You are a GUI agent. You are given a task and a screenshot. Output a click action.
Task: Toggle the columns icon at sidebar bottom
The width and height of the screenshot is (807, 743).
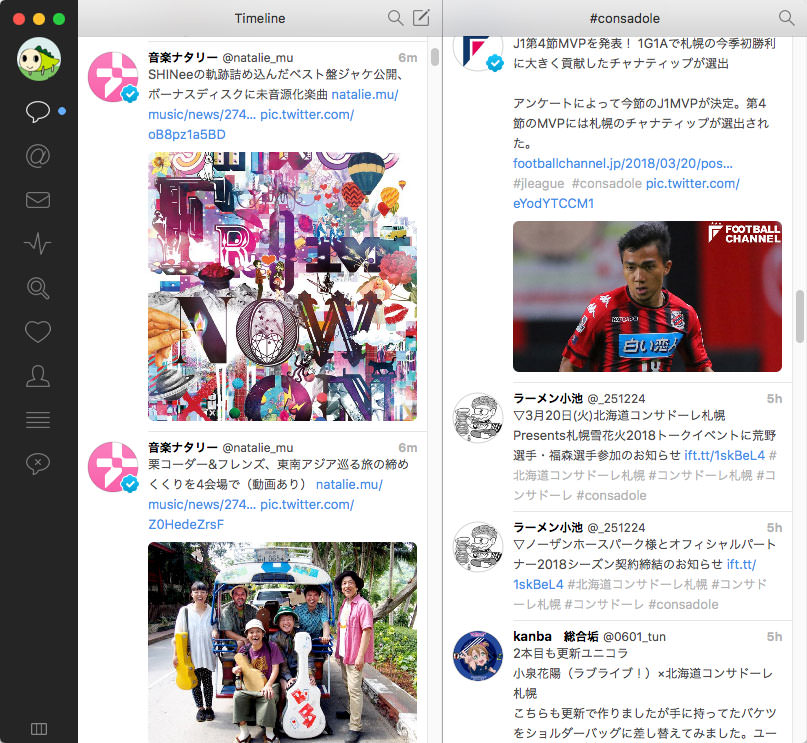(x=39, y=729)
